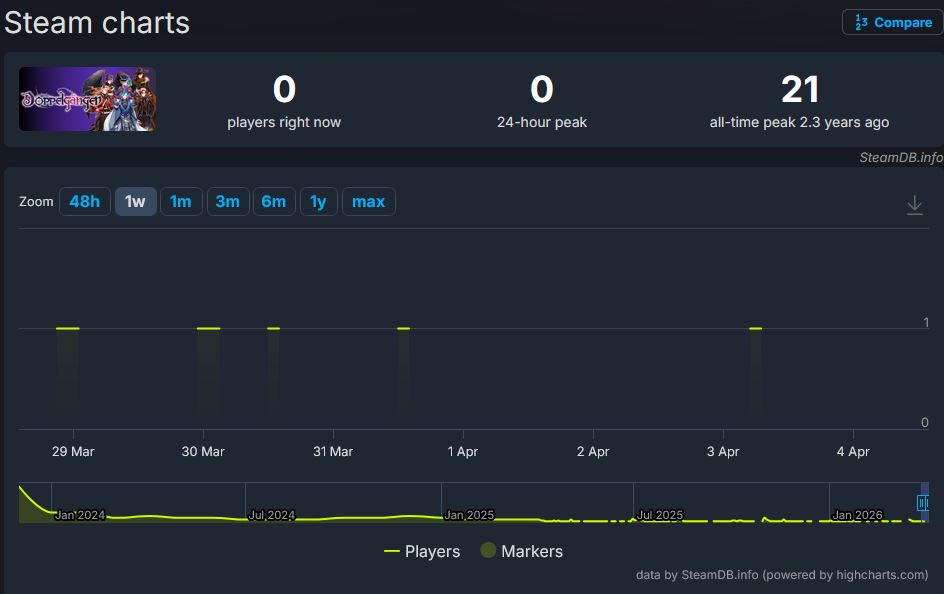
Task: Set chart zoom to 48h
Action: (85, 202)
